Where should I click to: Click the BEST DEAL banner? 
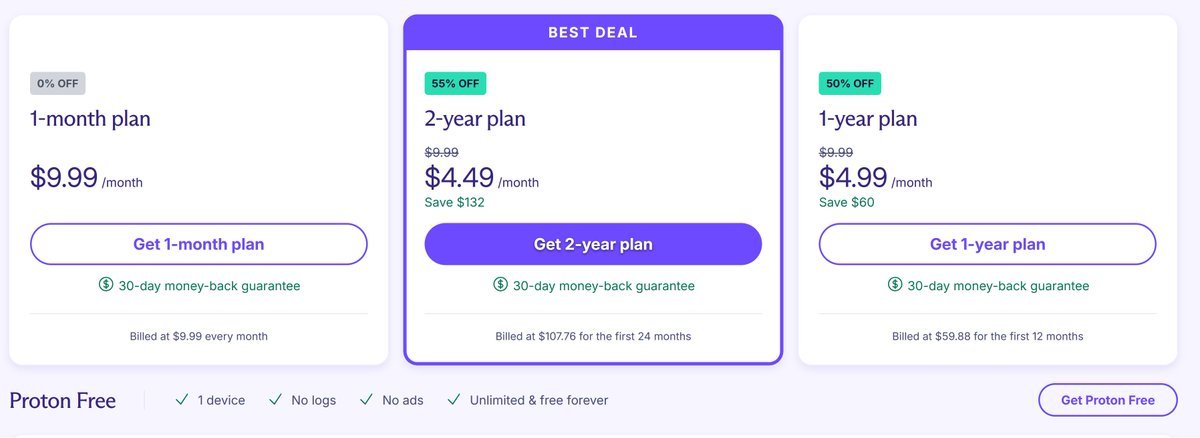point(593,32)
